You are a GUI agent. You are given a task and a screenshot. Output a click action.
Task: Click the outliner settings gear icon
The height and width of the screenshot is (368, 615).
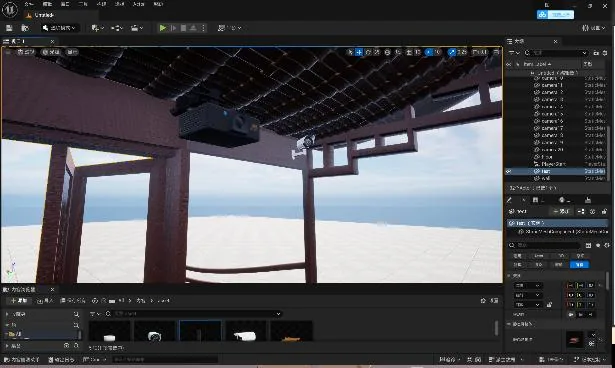[x=605, y=53]
